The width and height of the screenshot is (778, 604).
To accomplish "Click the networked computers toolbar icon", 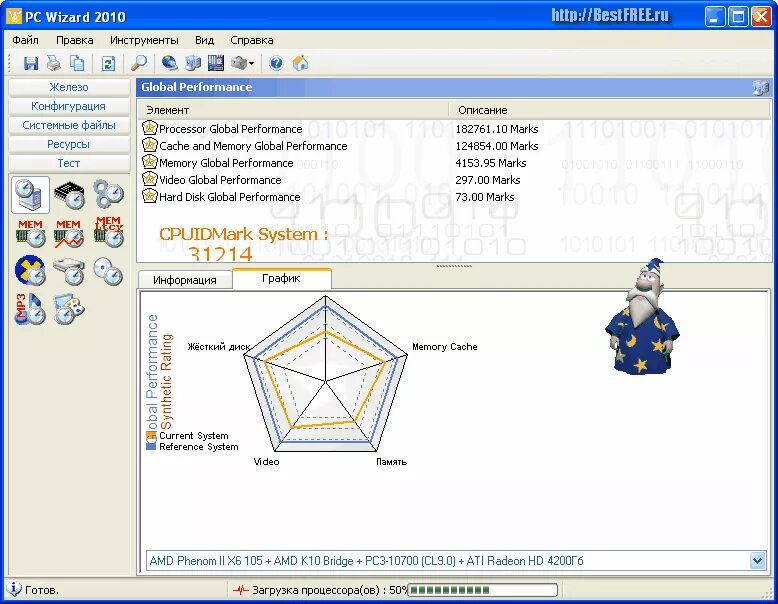I will 193,63.
